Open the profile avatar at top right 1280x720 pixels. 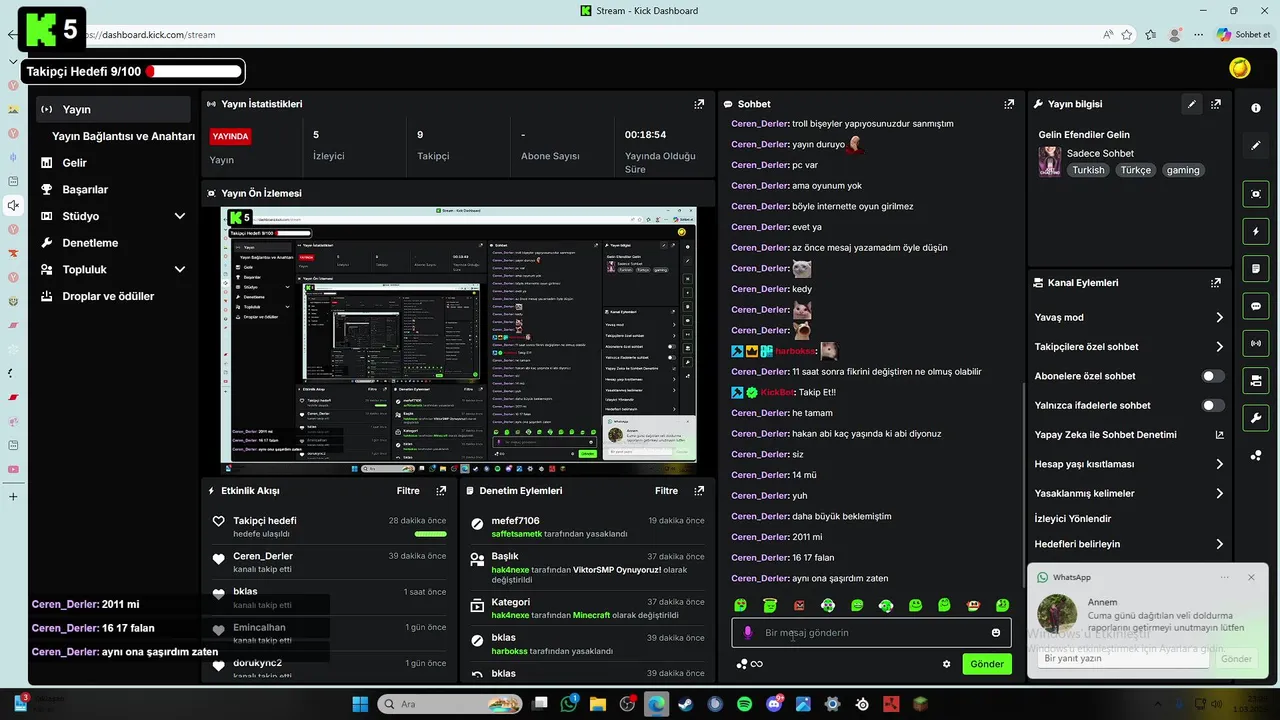(1240, 68)
